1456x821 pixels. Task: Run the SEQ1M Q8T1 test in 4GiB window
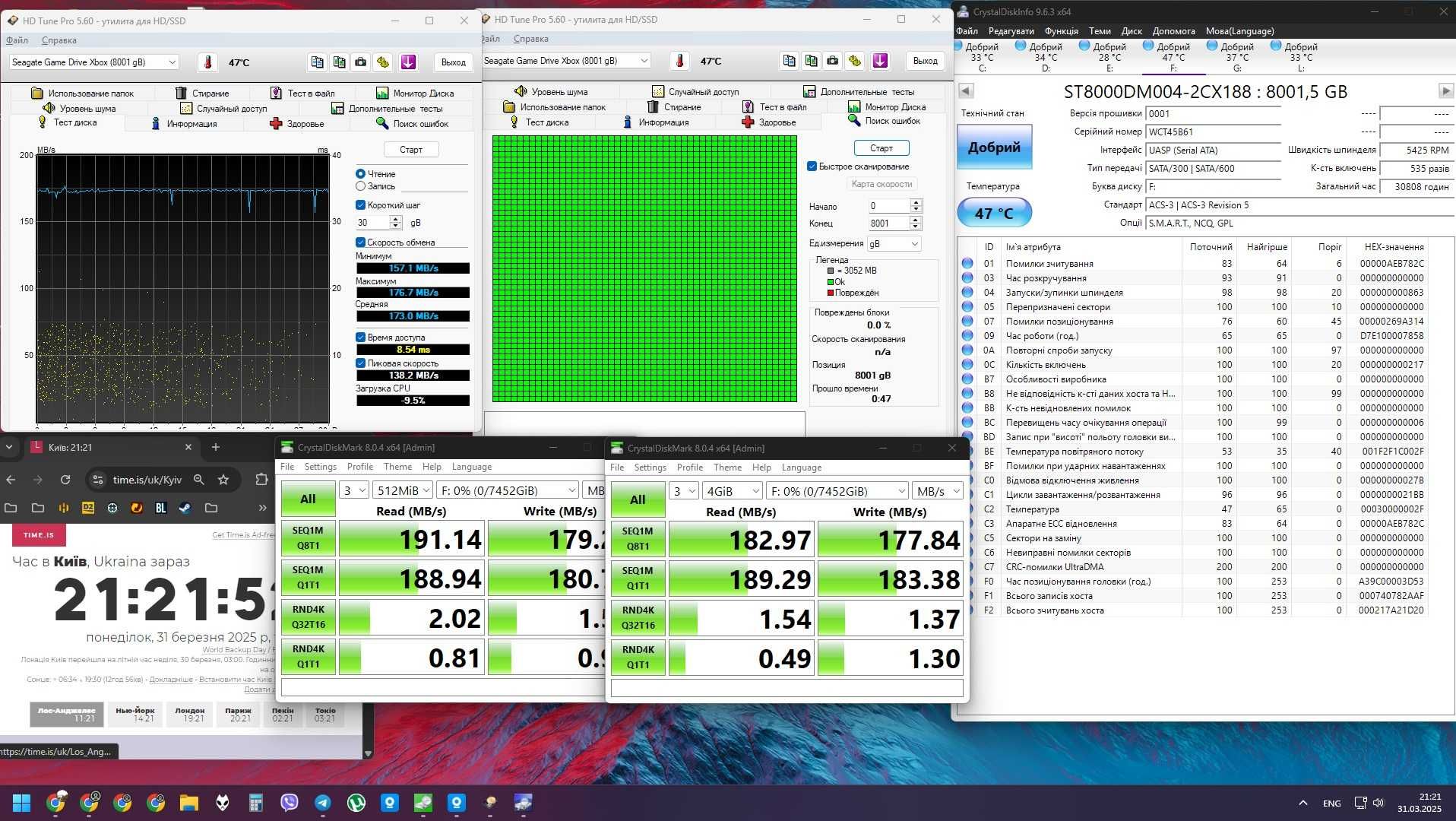638,538
